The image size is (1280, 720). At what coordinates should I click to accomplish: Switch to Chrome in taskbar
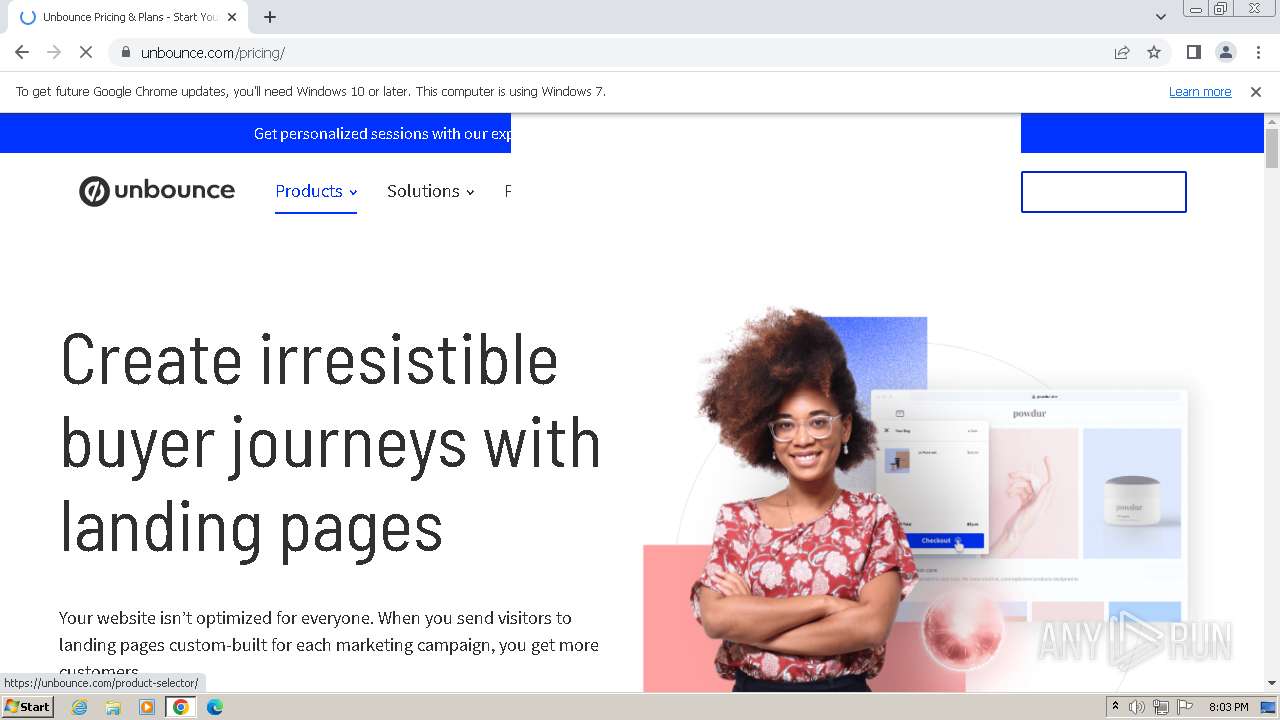coord(181,707)
